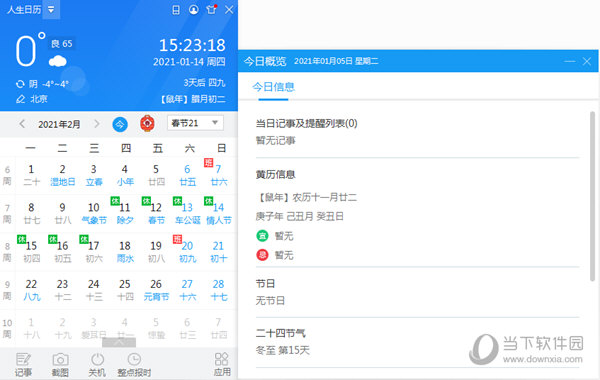The image size is (600, 380).
Task: Select February 2 湿地日
Action: tap(62, 175)
